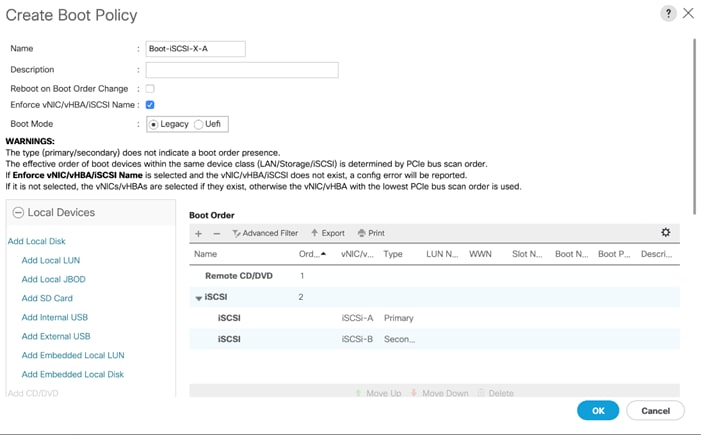This screenshot has height=435, width=701.
Task: Sort by the LUN Name column header
Action: (442, 254)
